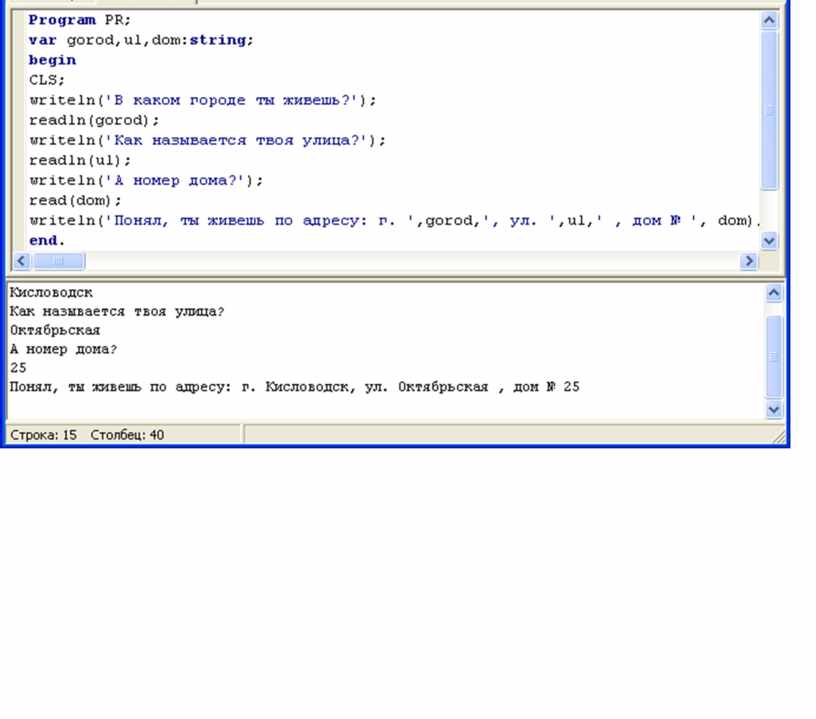Click the 'readln(ul);' line
The height and width of the screenshot is (719, 816).
[x=80, y=160]
